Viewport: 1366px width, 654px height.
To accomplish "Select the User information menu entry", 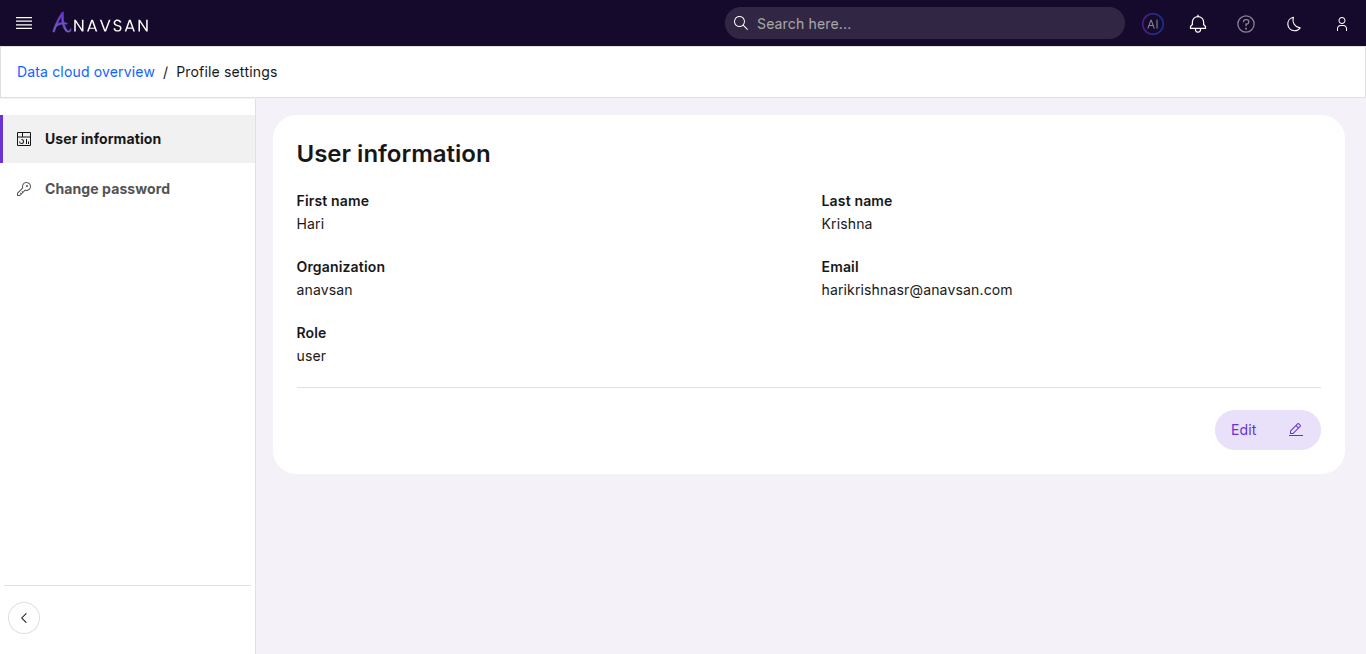I will [x=103, y=138].
